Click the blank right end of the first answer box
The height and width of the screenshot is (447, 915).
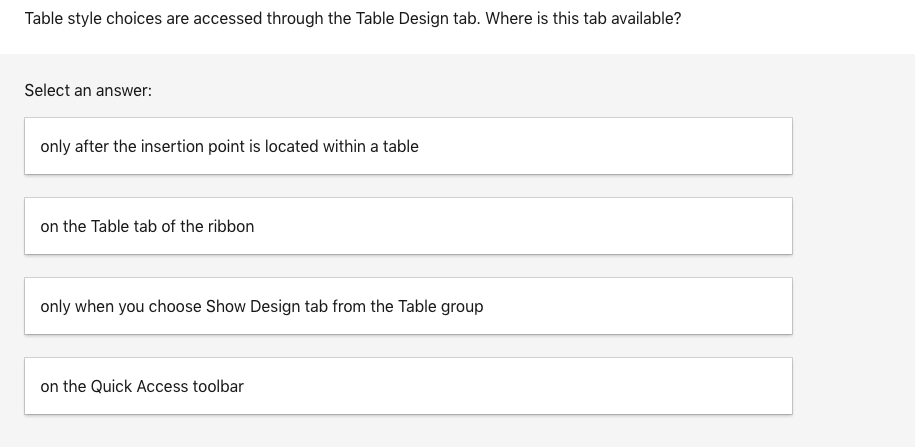pyautogui.click(x=700, y=146)
